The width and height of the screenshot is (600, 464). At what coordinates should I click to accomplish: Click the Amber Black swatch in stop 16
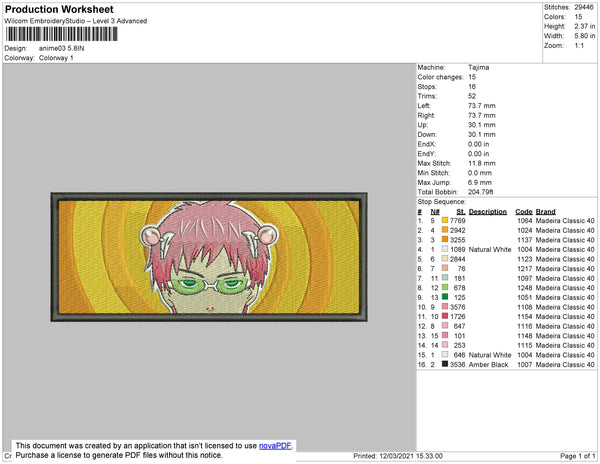445,364
